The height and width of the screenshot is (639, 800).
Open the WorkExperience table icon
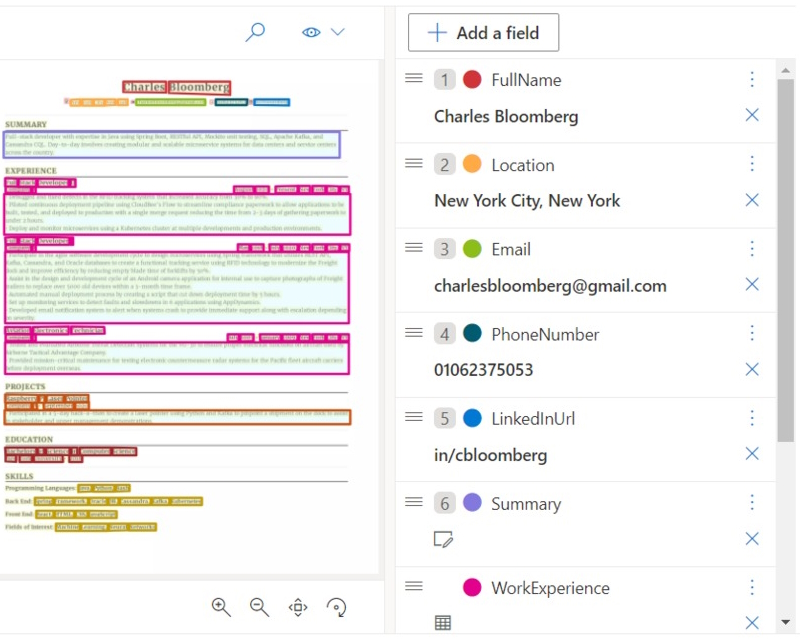(x=443, y=623)
